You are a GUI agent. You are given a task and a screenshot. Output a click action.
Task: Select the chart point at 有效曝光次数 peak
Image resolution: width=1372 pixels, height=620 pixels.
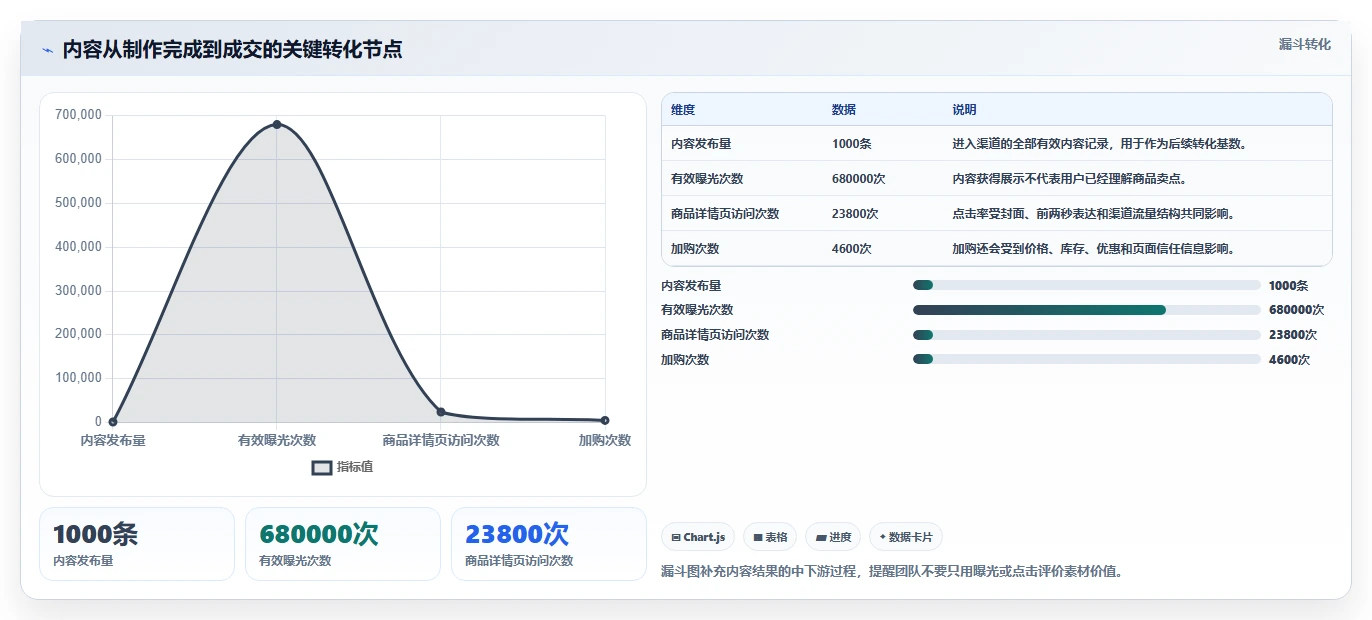pyautogui.click(x=277, y=124)
